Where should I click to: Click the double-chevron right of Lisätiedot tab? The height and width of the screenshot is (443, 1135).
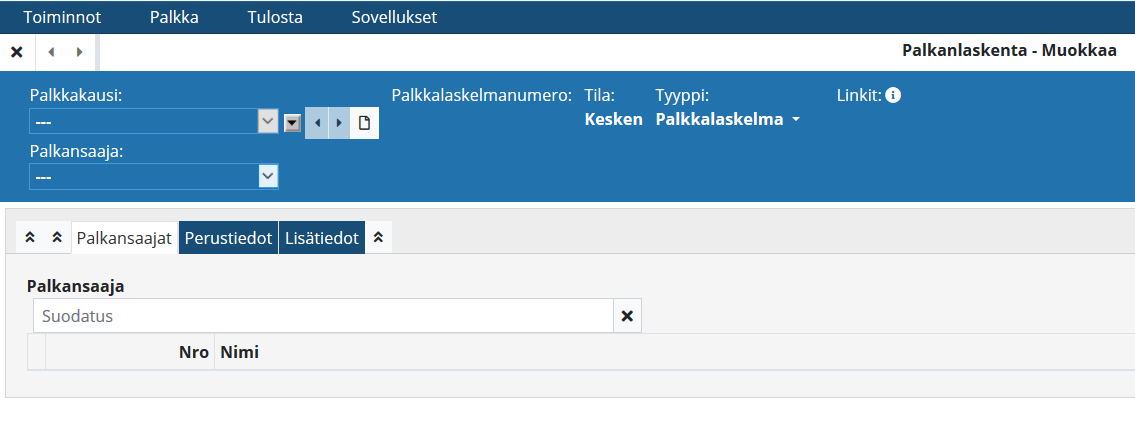[378, 238]
